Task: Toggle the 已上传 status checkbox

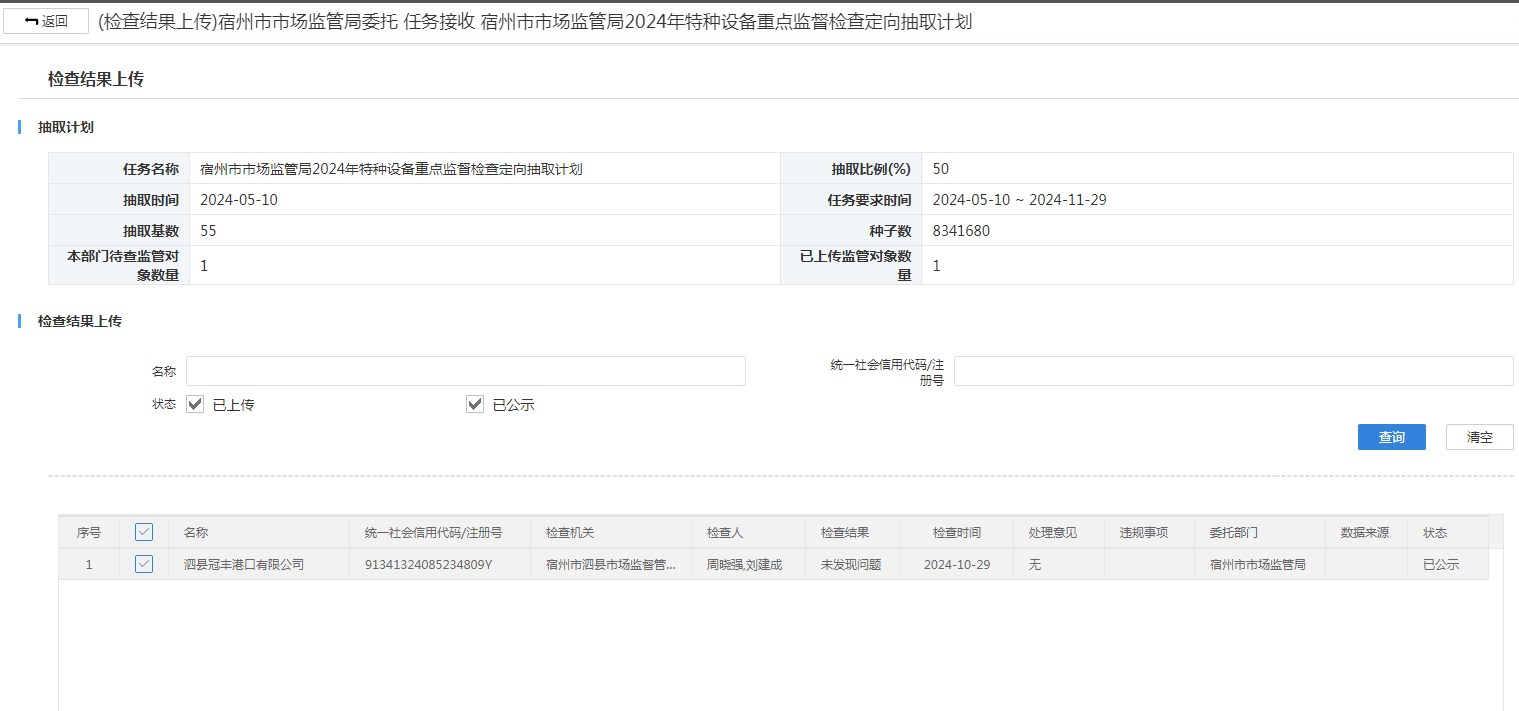Action: click(x=195, y=405)
